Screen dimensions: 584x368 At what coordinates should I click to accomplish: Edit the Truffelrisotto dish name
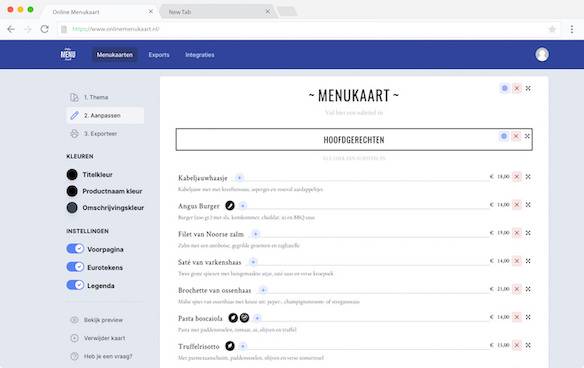(199, 346)
